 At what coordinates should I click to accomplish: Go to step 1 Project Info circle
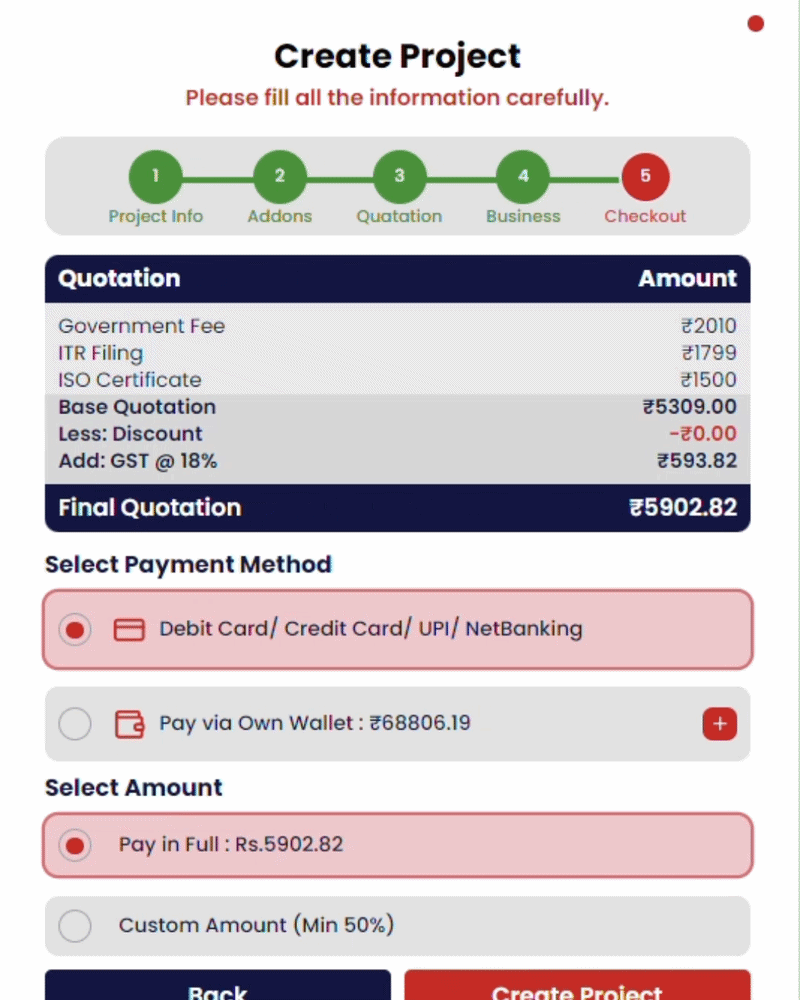coord(156,177)
